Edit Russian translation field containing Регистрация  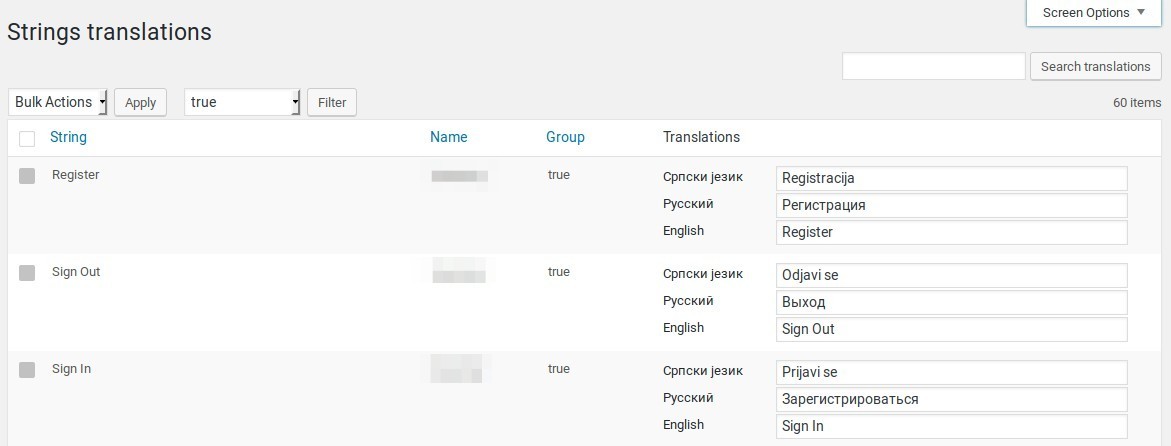pos(951,205)
